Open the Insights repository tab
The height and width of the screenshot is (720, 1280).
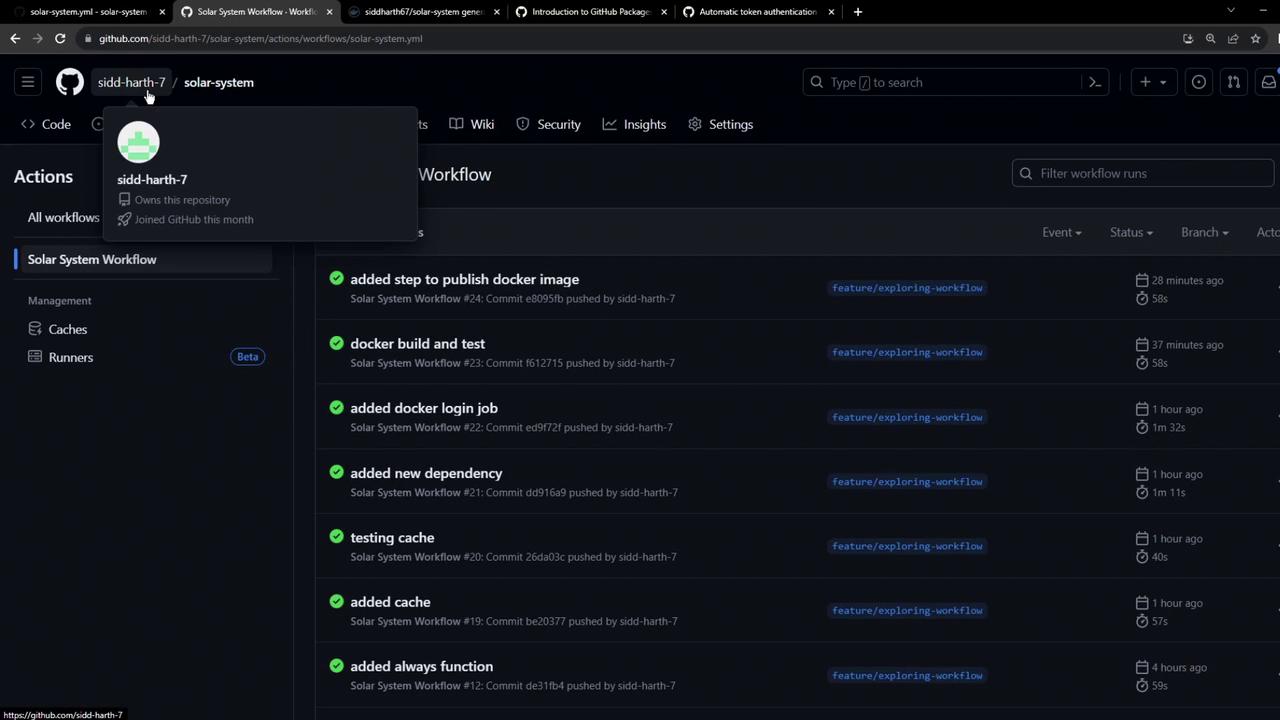pyautogui.click(x=634, y=124)
